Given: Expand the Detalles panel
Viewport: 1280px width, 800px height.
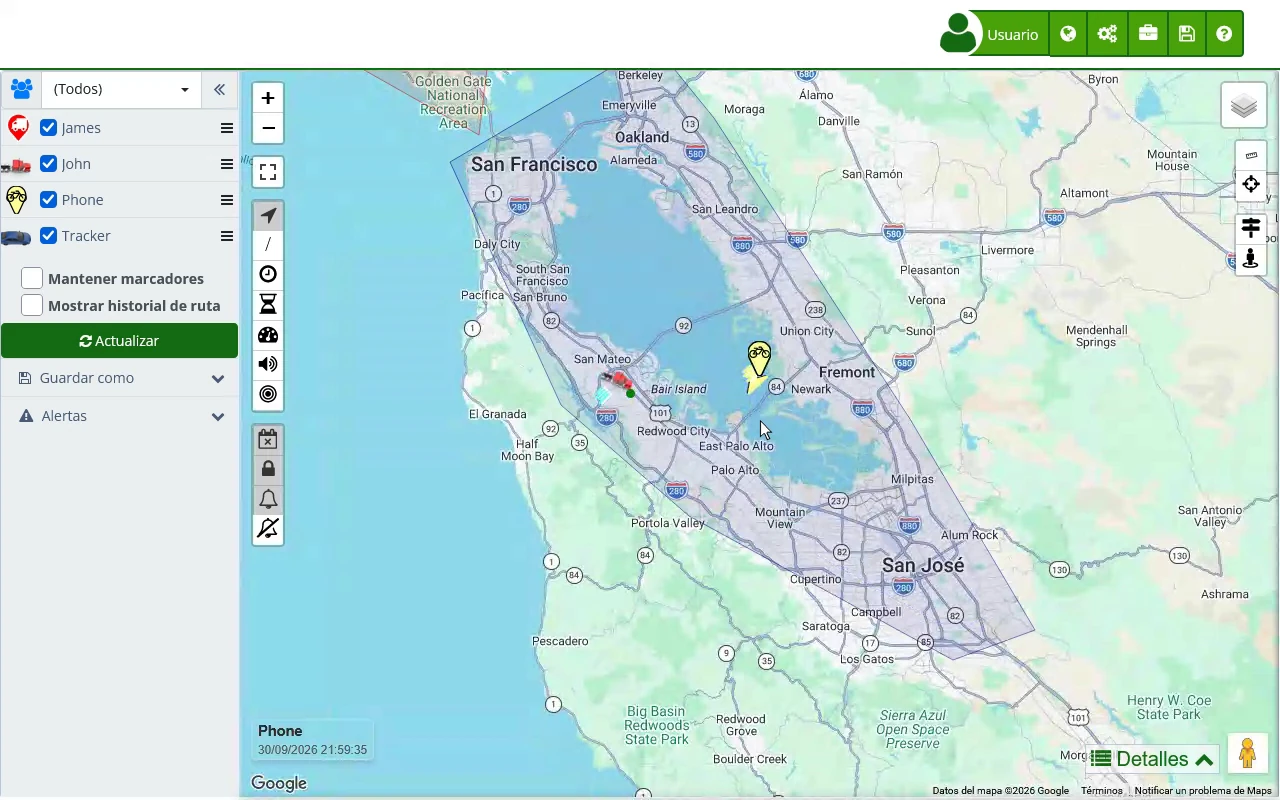Looking at the screenshot, I should (x=1152, y=759).
